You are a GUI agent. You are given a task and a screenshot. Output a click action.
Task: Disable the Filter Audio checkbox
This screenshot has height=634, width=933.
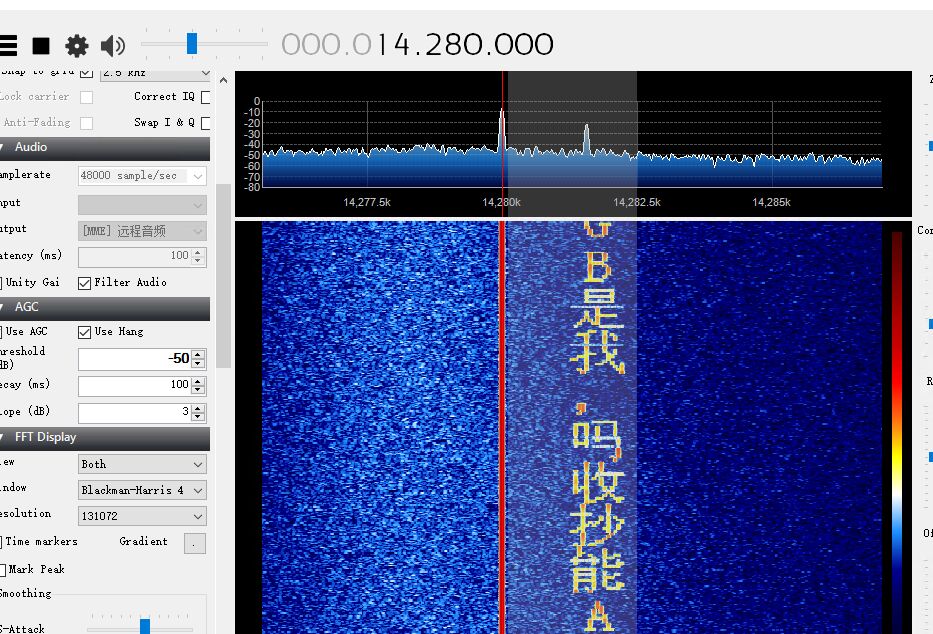(84, 283)
